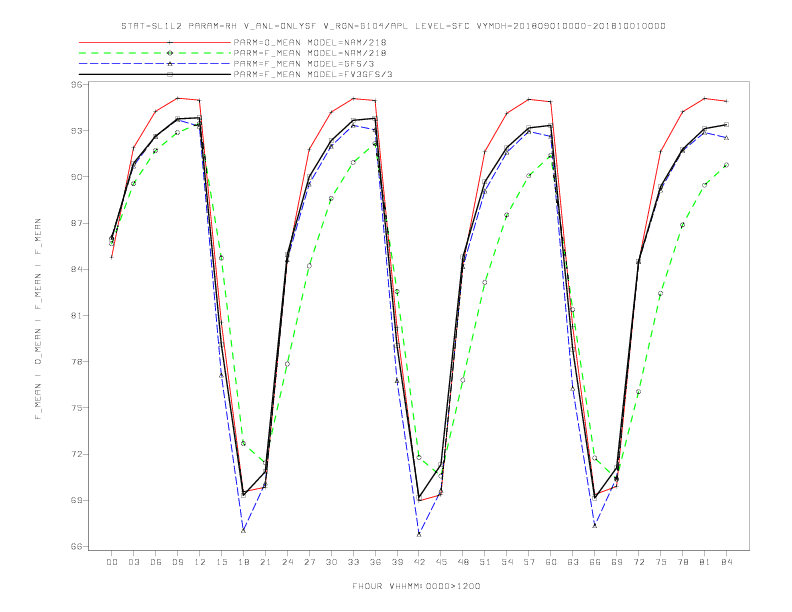
Task: Click x-axis forecast hour label 24
Action: click(x=287, y=562)
